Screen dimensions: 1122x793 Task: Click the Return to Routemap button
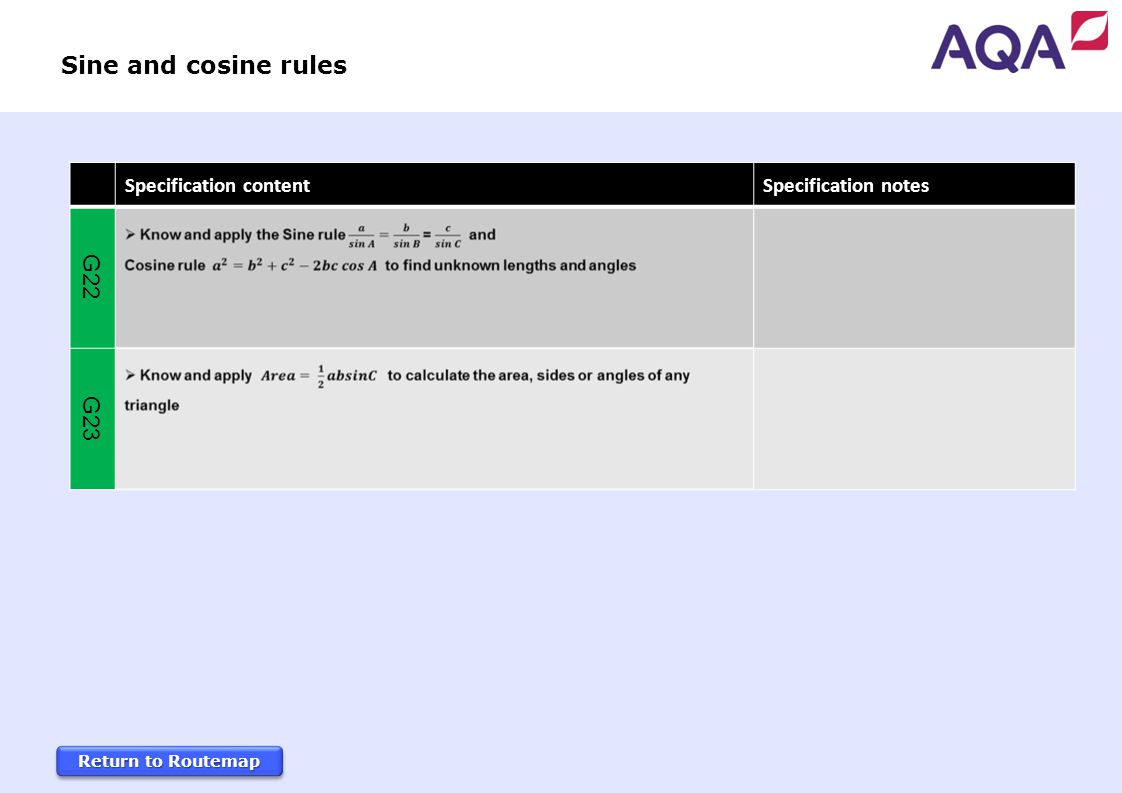point(170,761)
